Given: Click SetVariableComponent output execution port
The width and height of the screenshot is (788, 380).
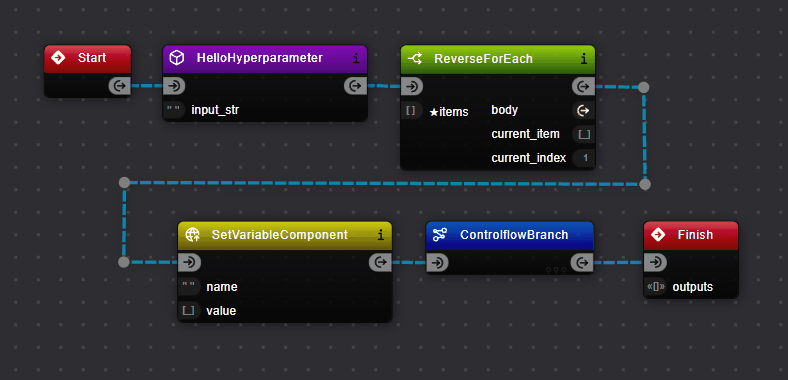Looking at the screenshot, I should [x=380, y=262].
